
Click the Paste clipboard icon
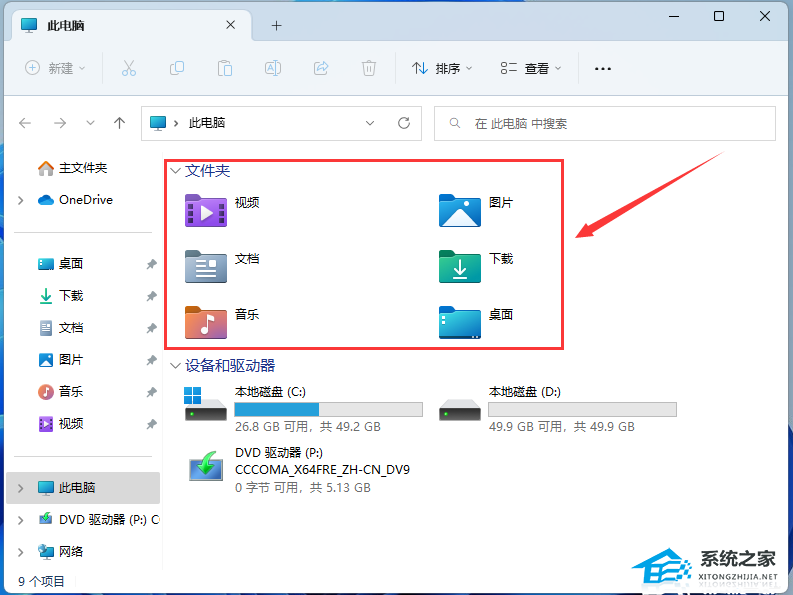[x=225, y=68]
